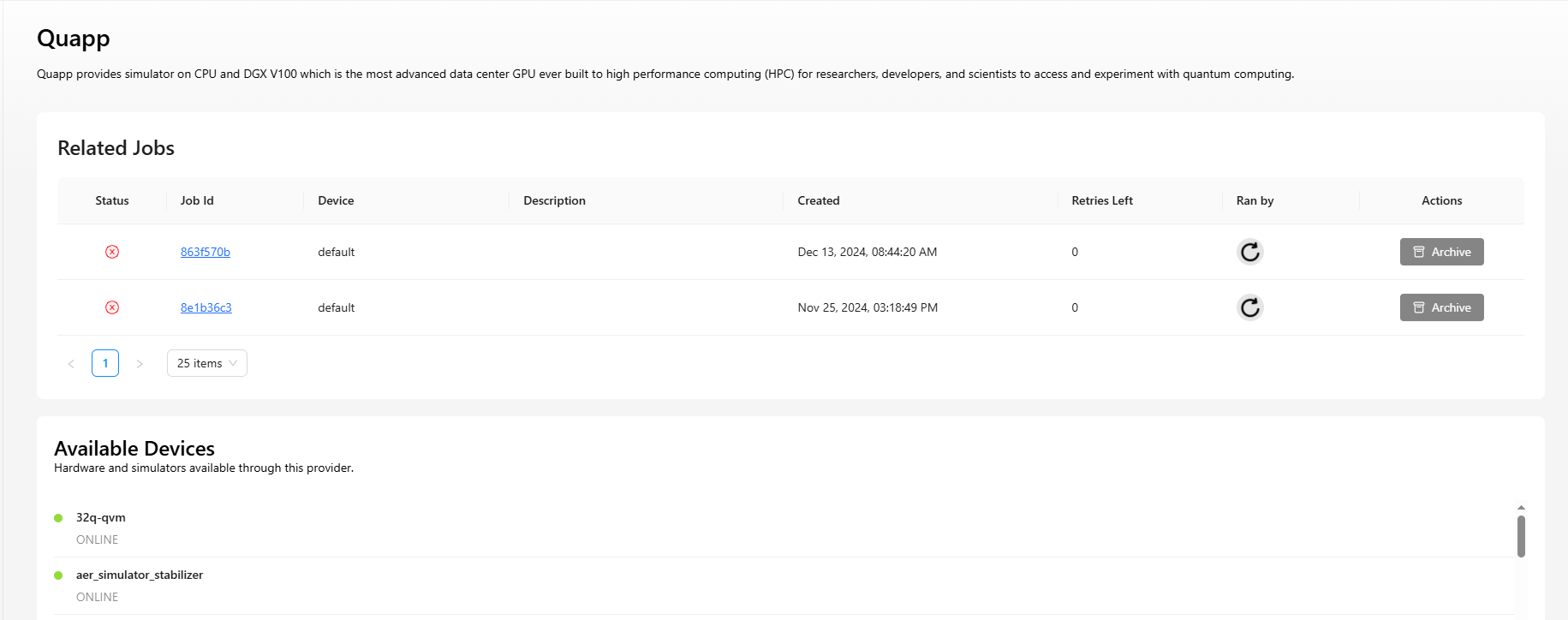
Task: Click the ONLINE status under aer_simulator_stabilizer
Action: coord(98,597)
